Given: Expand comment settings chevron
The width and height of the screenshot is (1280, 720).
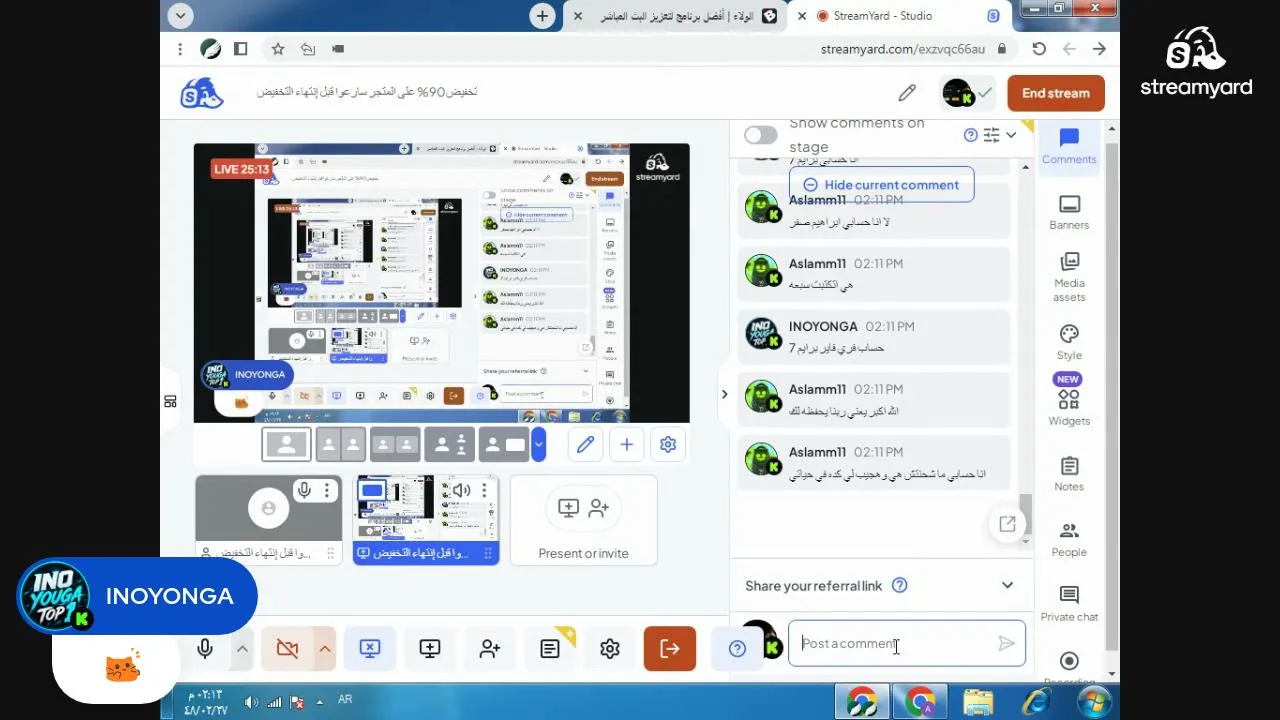Looking at the screenshot, I should coord(1011,135).
